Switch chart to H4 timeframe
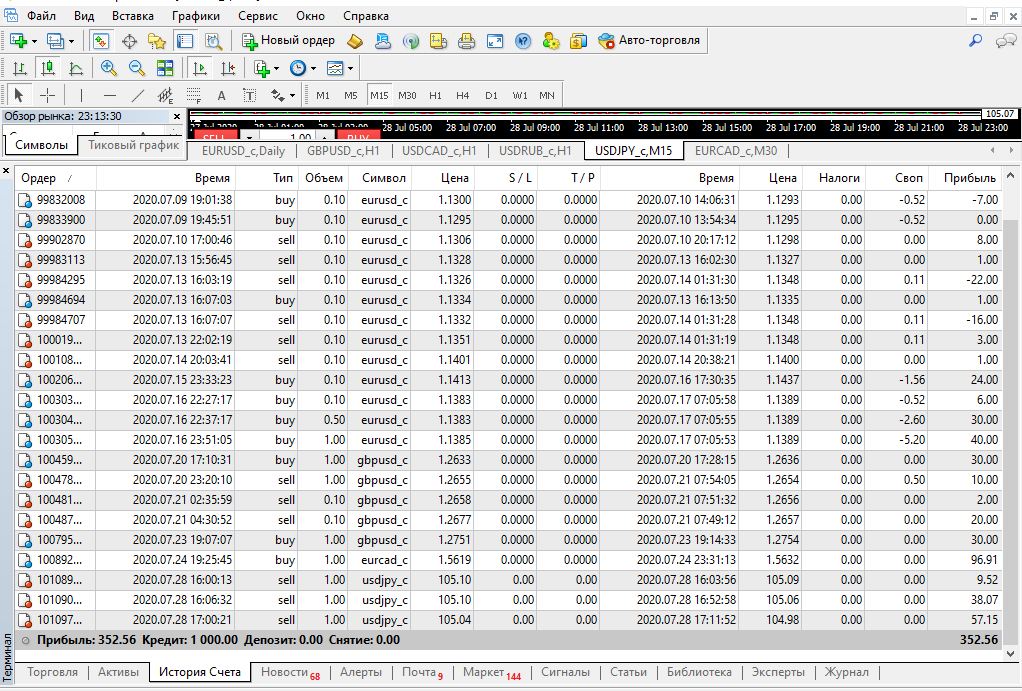Viewport: 1022px width, 691px height. pos(462,95)
